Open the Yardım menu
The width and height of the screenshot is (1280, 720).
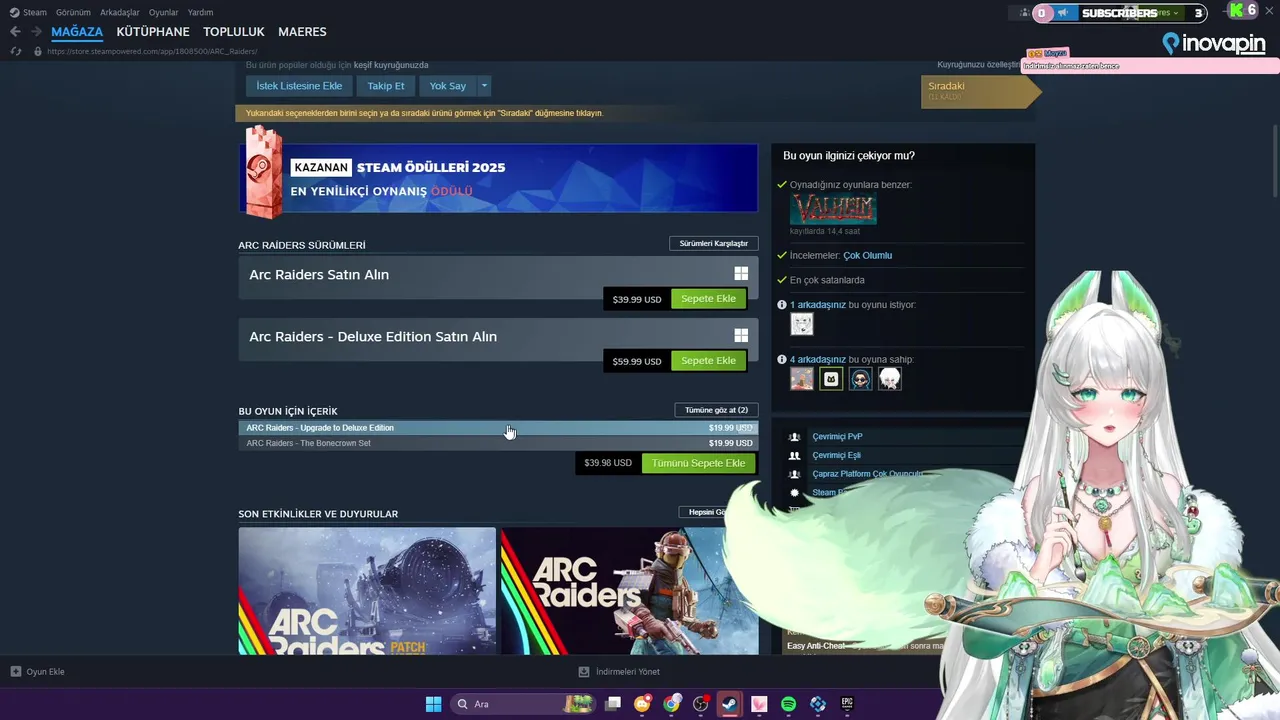coord(201,12)
